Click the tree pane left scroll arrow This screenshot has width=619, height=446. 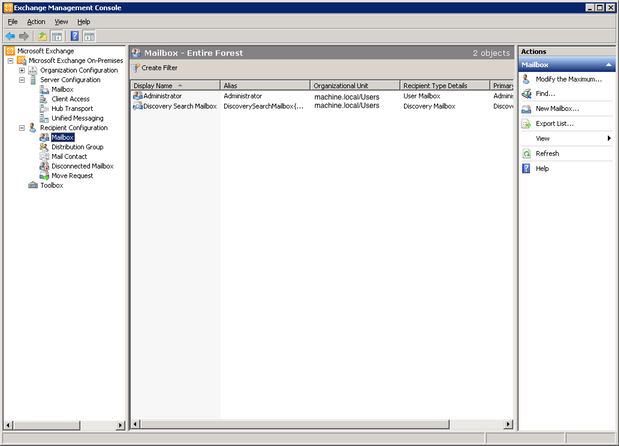(8, 425)
